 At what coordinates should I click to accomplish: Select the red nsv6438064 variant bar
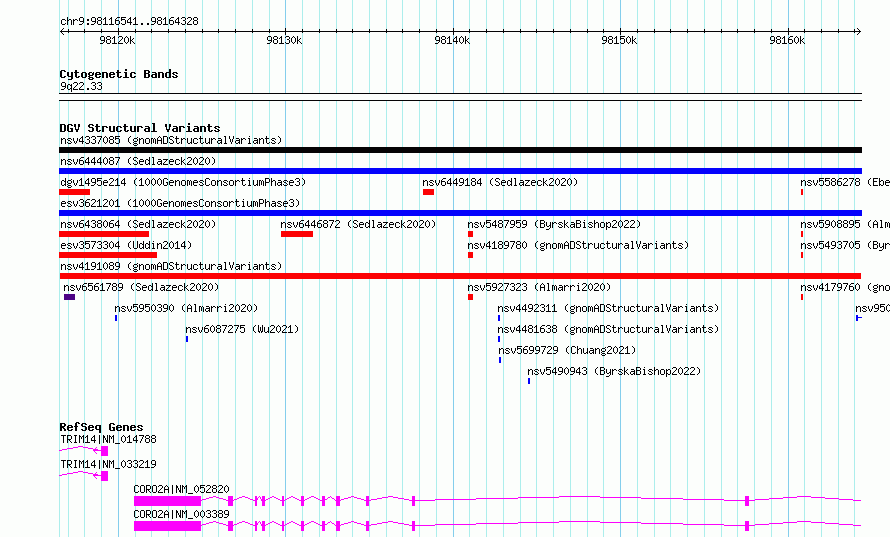pyautogui.click(x=104, y=234)
